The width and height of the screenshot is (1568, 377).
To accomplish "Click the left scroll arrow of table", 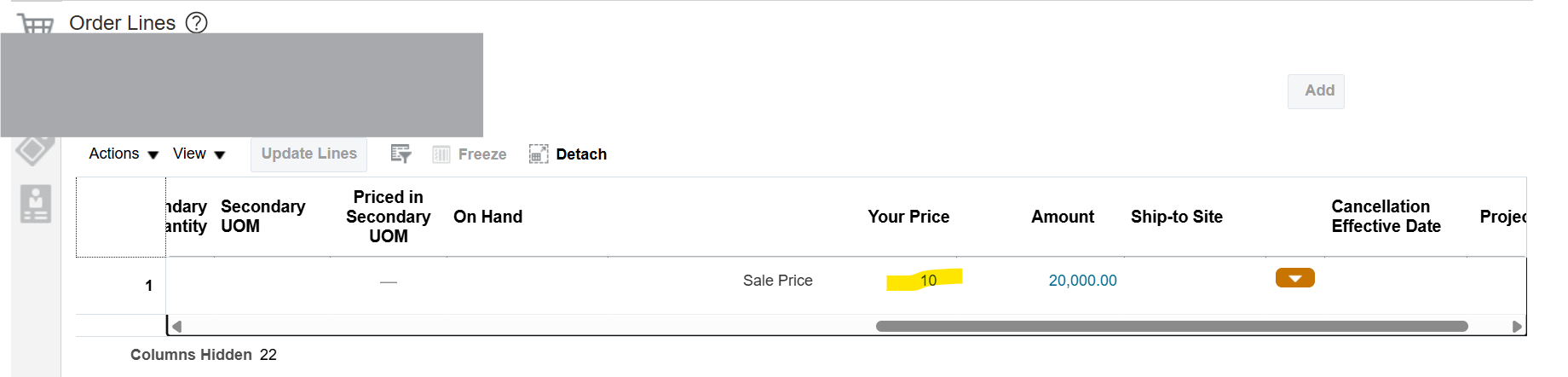I will 176,326.
